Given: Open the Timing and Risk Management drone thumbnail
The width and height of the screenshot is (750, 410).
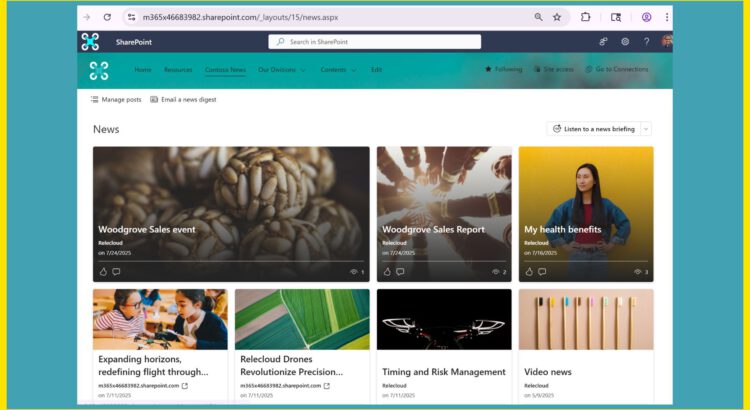Looking at the screenshot, I should tap(444, 319).
